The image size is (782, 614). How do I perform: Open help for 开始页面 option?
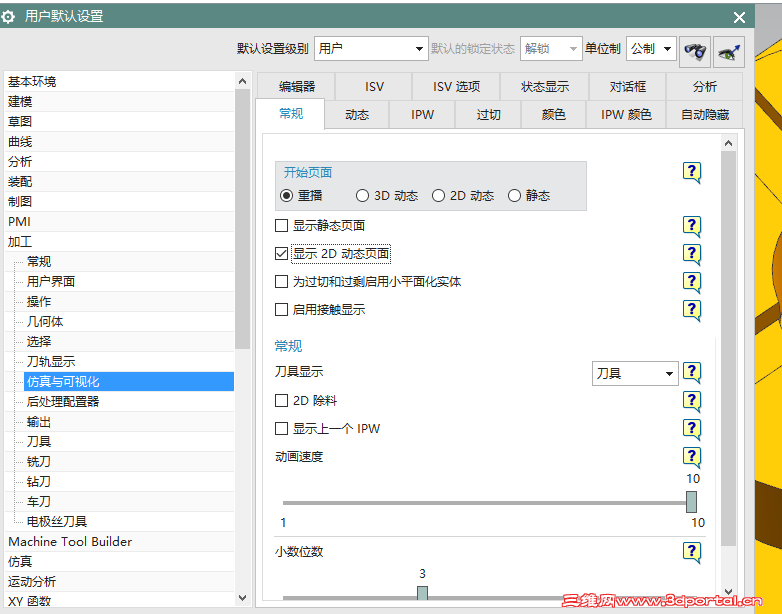click(692, 173)
